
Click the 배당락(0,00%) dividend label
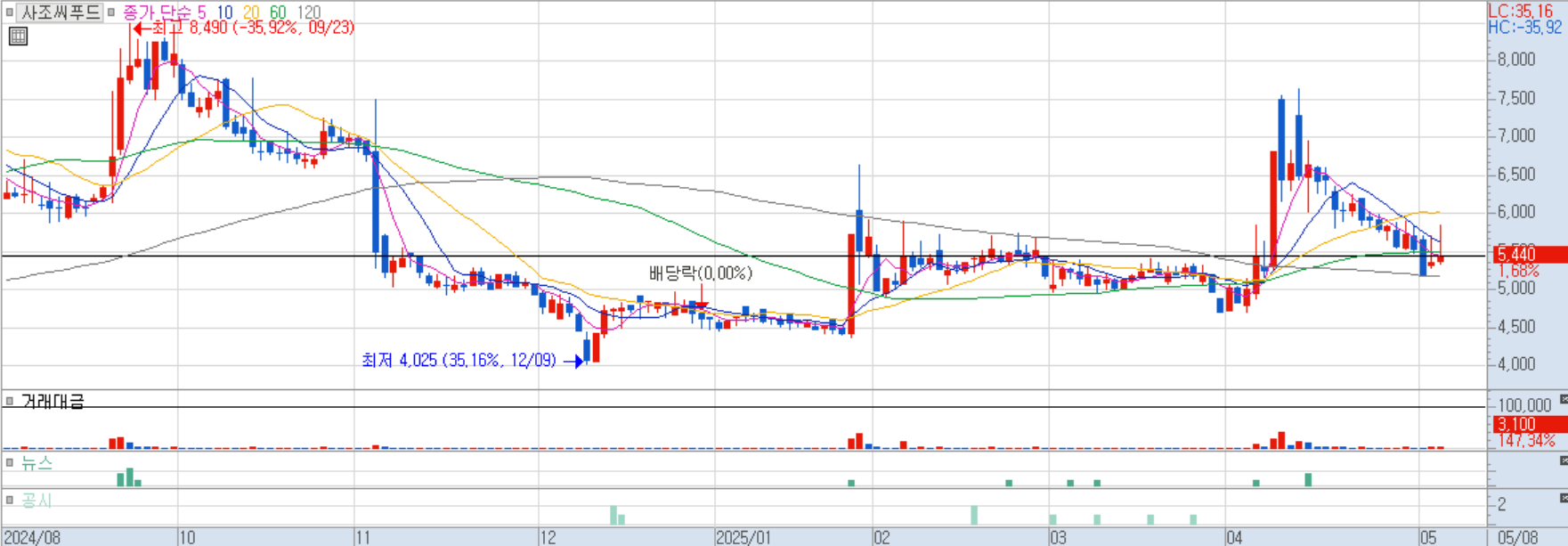coord(701,273)
